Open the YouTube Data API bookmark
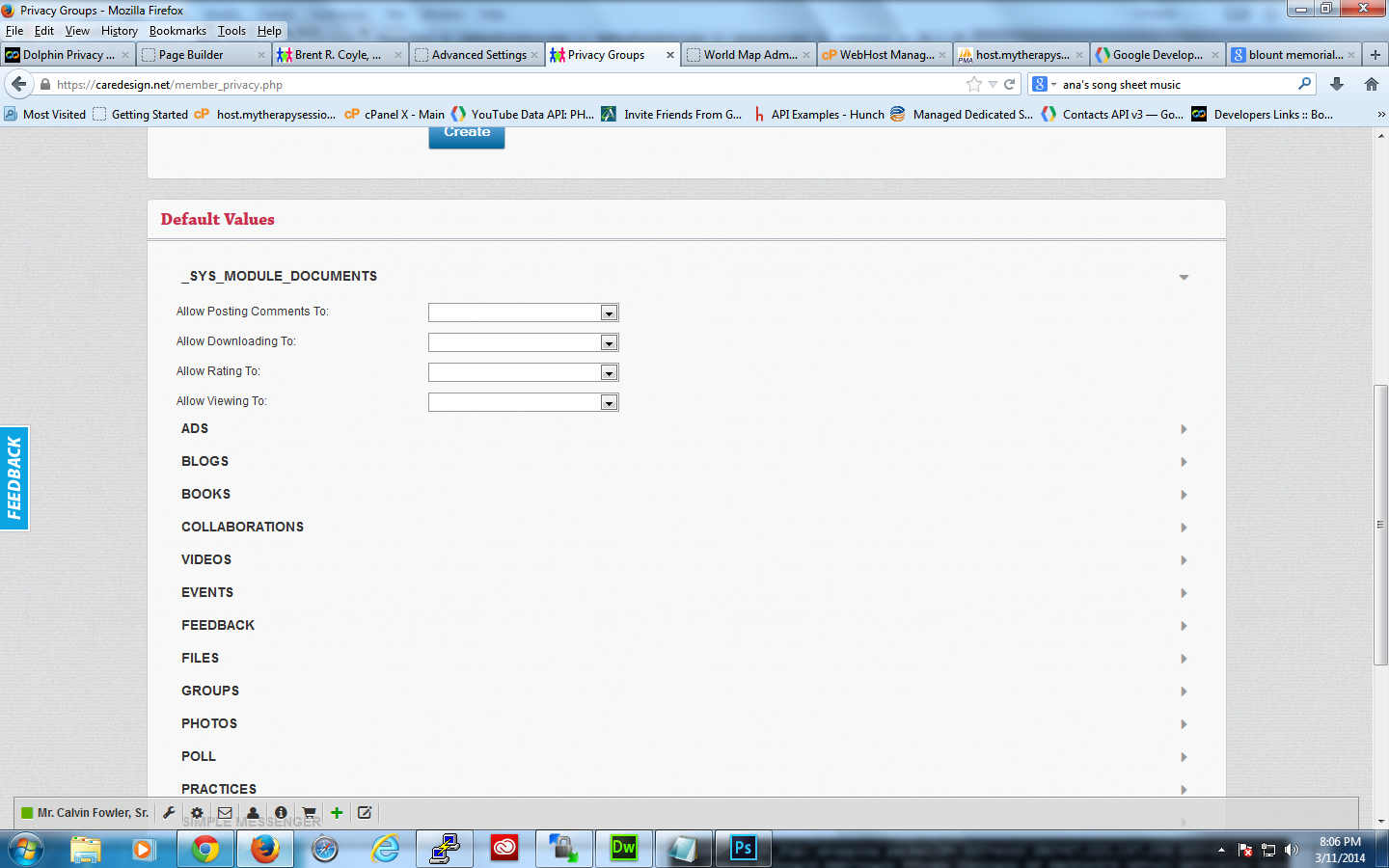Viewport: 1389px width, 868px height. [x=523, y=114]
